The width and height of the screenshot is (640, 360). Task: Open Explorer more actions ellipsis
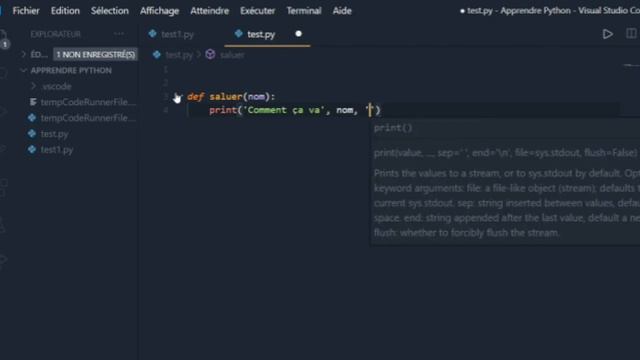coord(119,34)
